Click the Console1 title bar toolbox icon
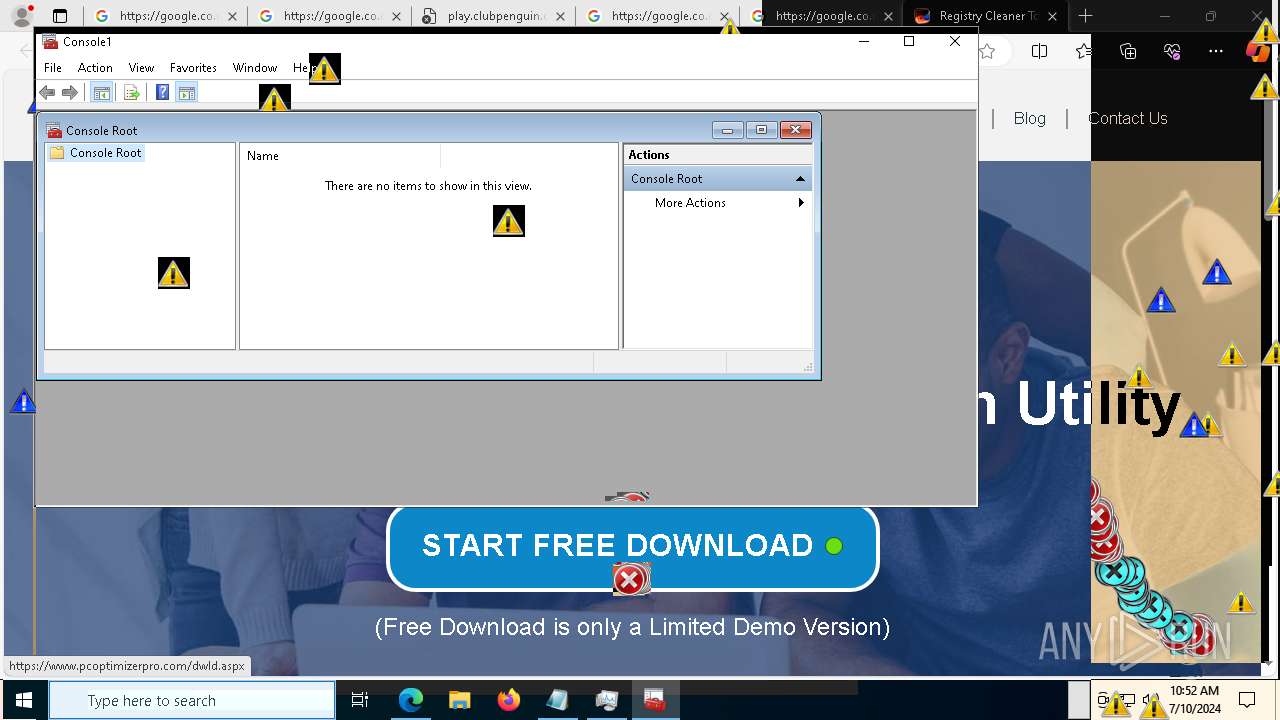 tap(50, 42)
